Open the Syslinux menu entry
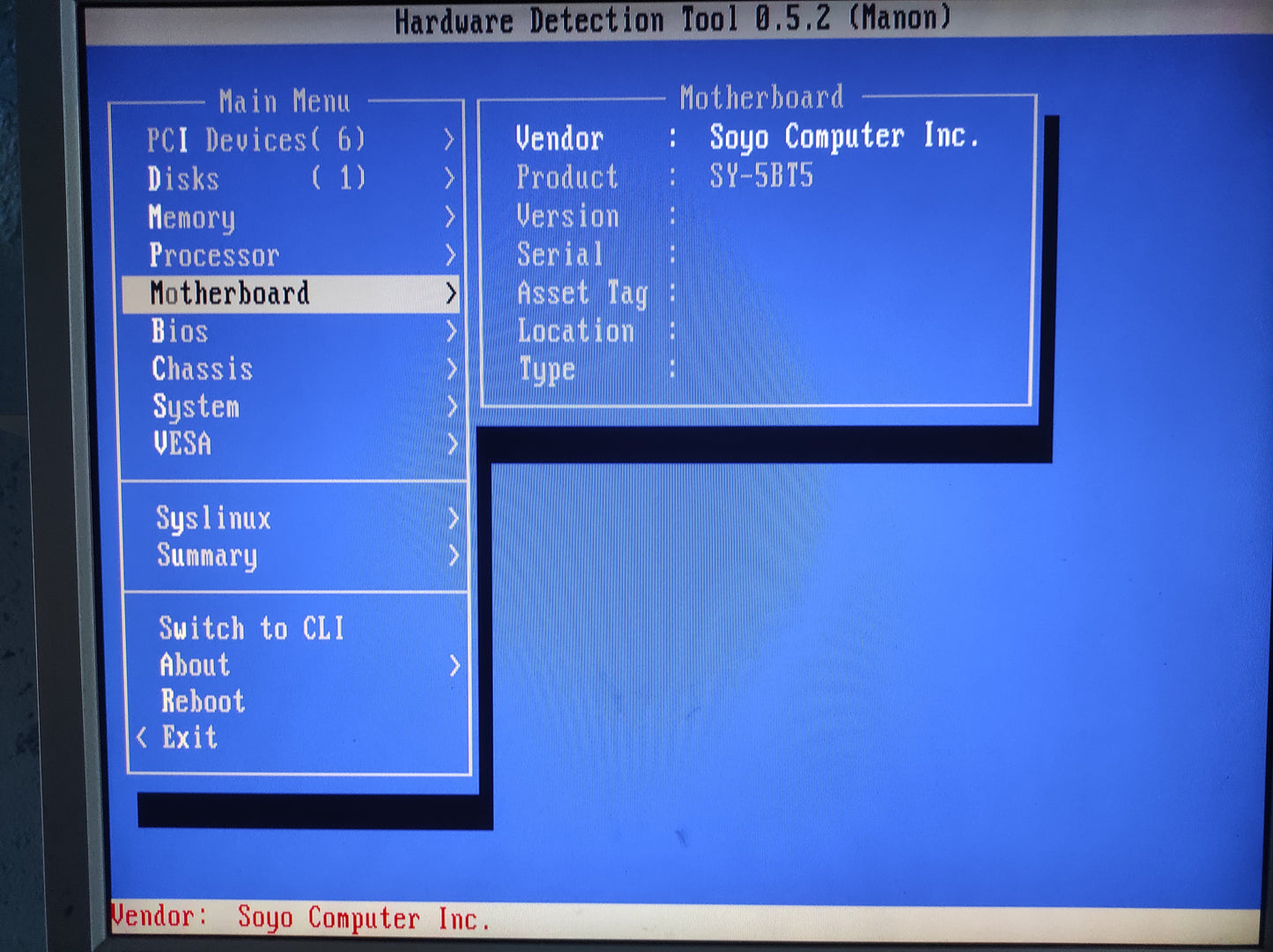 (x=213, y=519)
